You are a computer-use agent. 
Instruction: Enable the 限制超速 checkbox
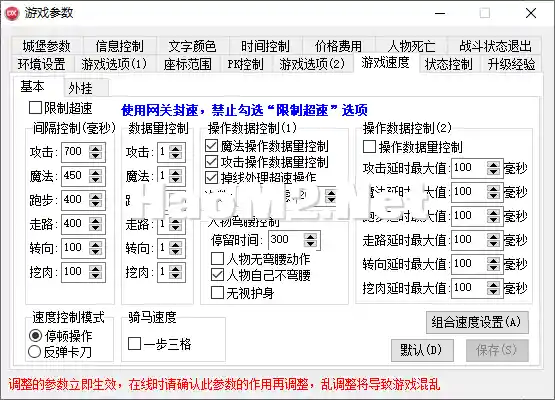coord(61,108)
